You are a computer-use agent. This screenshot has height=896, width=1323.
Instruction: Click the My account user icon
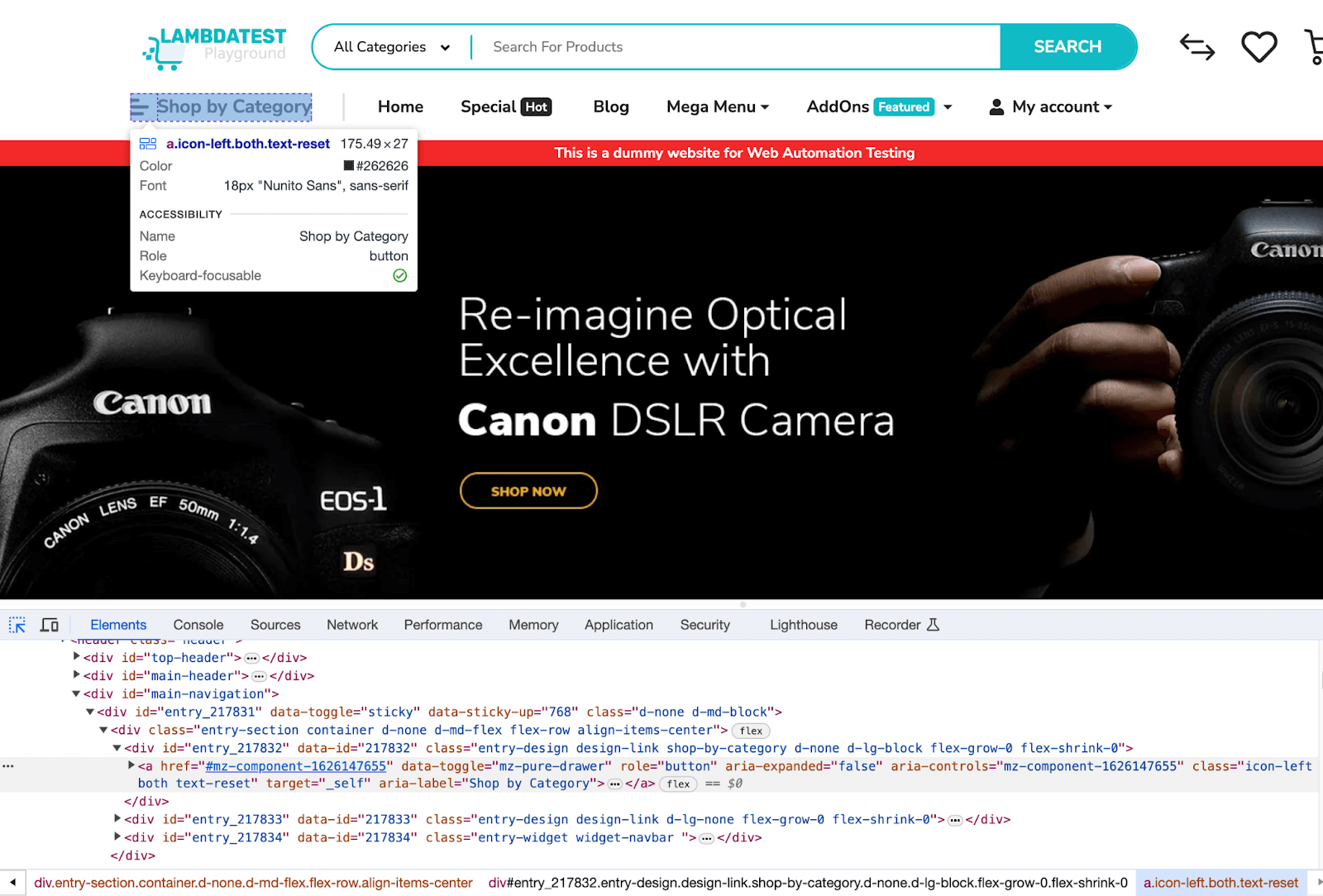tap(996, 107)
